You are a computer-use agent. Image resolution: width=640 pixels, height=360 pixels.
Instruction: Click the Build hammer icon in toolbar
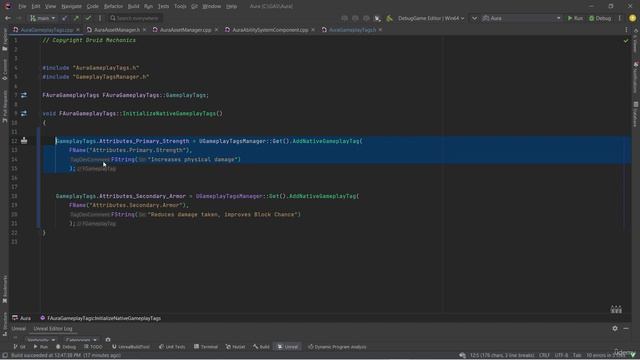(x=389, y=18)
